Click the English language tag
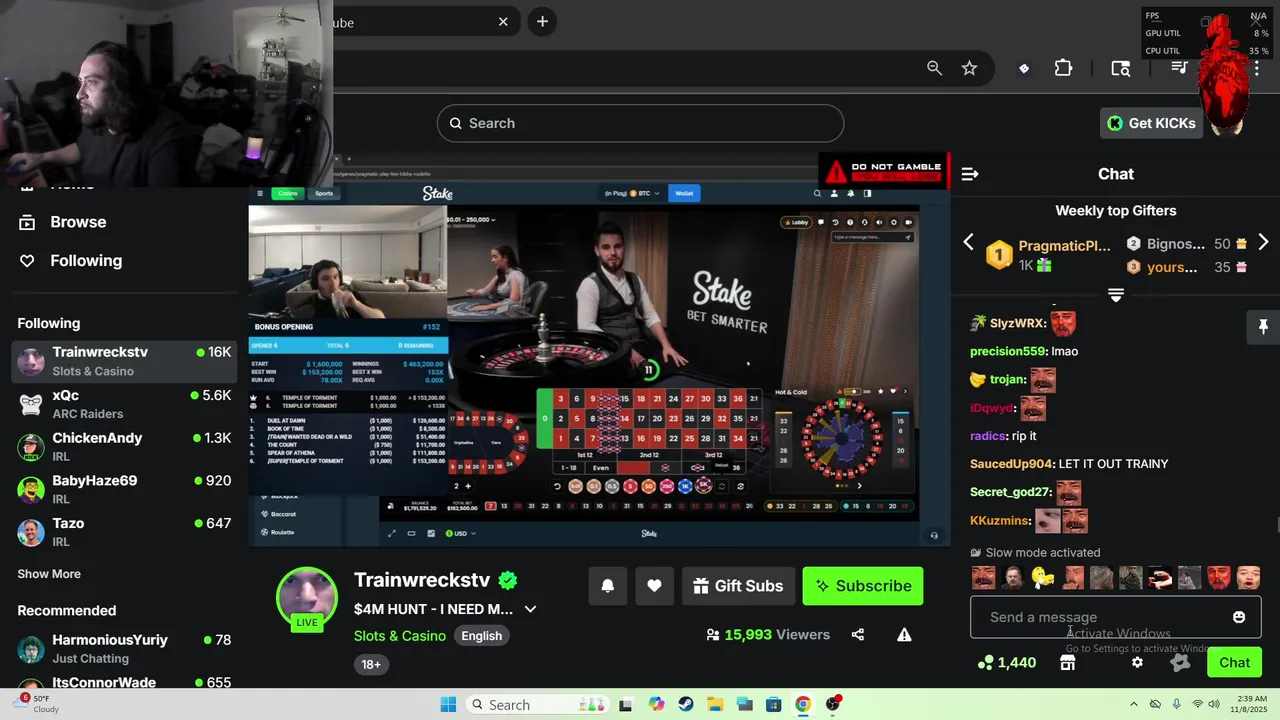 point(481,636)
